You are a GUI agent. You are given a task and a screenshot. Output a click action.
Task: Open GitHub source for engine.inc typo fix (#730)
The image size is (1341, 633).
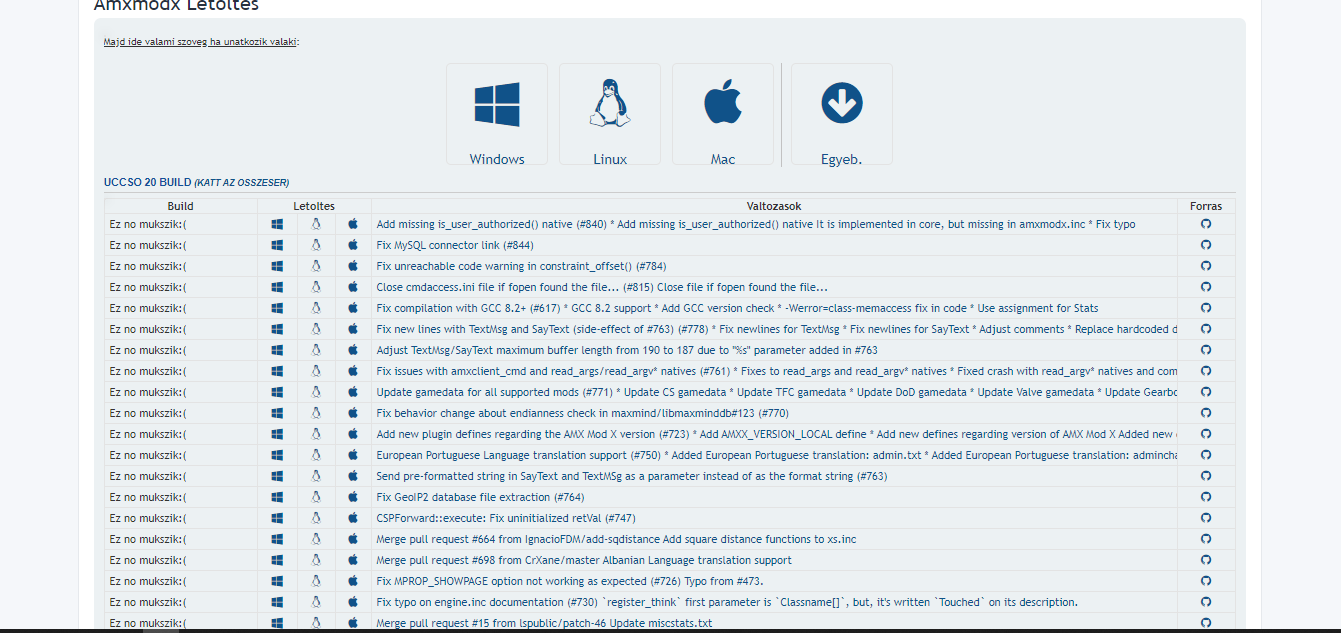pos(1206,602)
